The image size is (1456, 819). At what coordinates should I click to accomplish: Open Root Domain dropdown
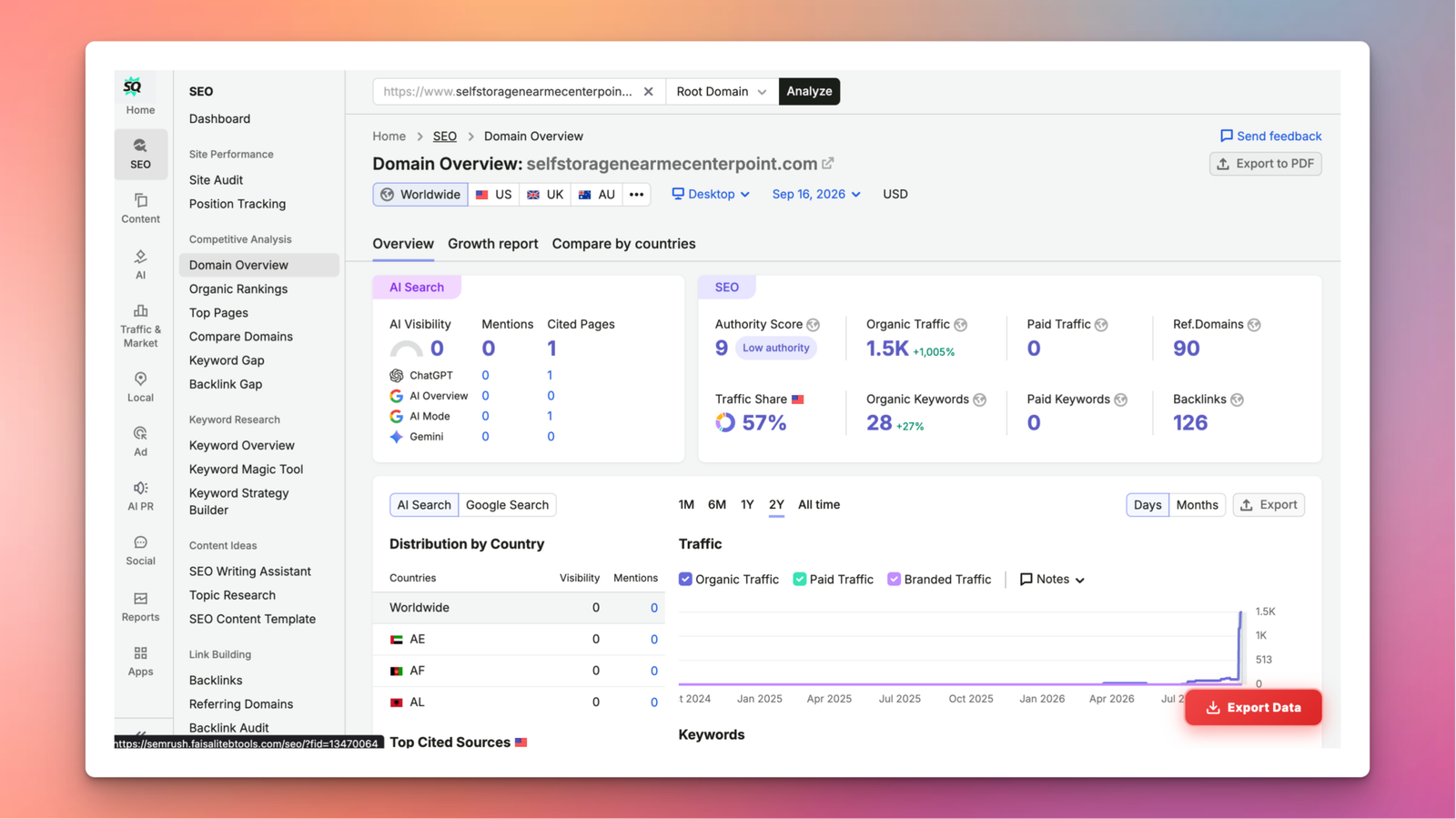click(722, 92)
